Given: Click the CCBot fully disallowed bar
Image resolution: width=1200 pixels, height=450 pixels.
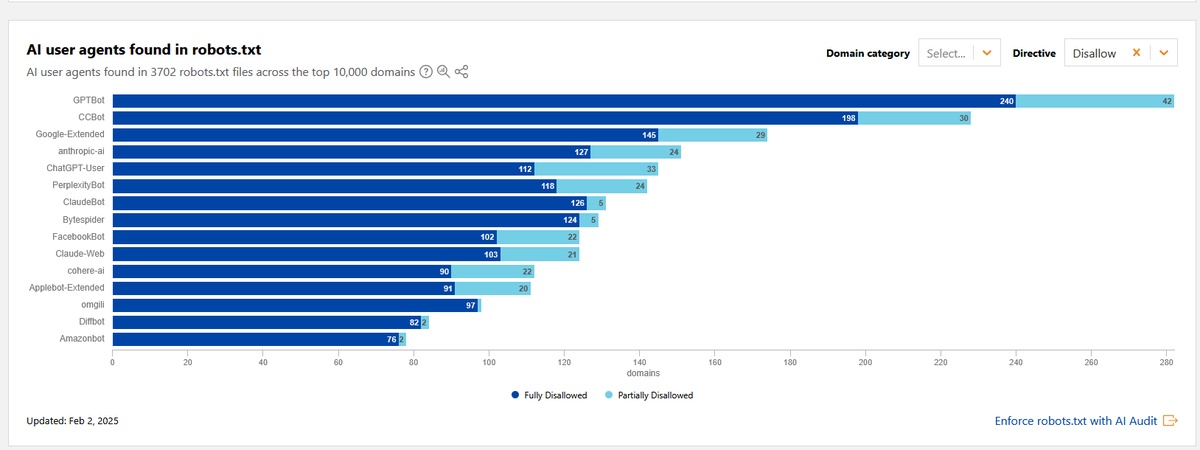Looking at the screenshot, I should point(485,118).
